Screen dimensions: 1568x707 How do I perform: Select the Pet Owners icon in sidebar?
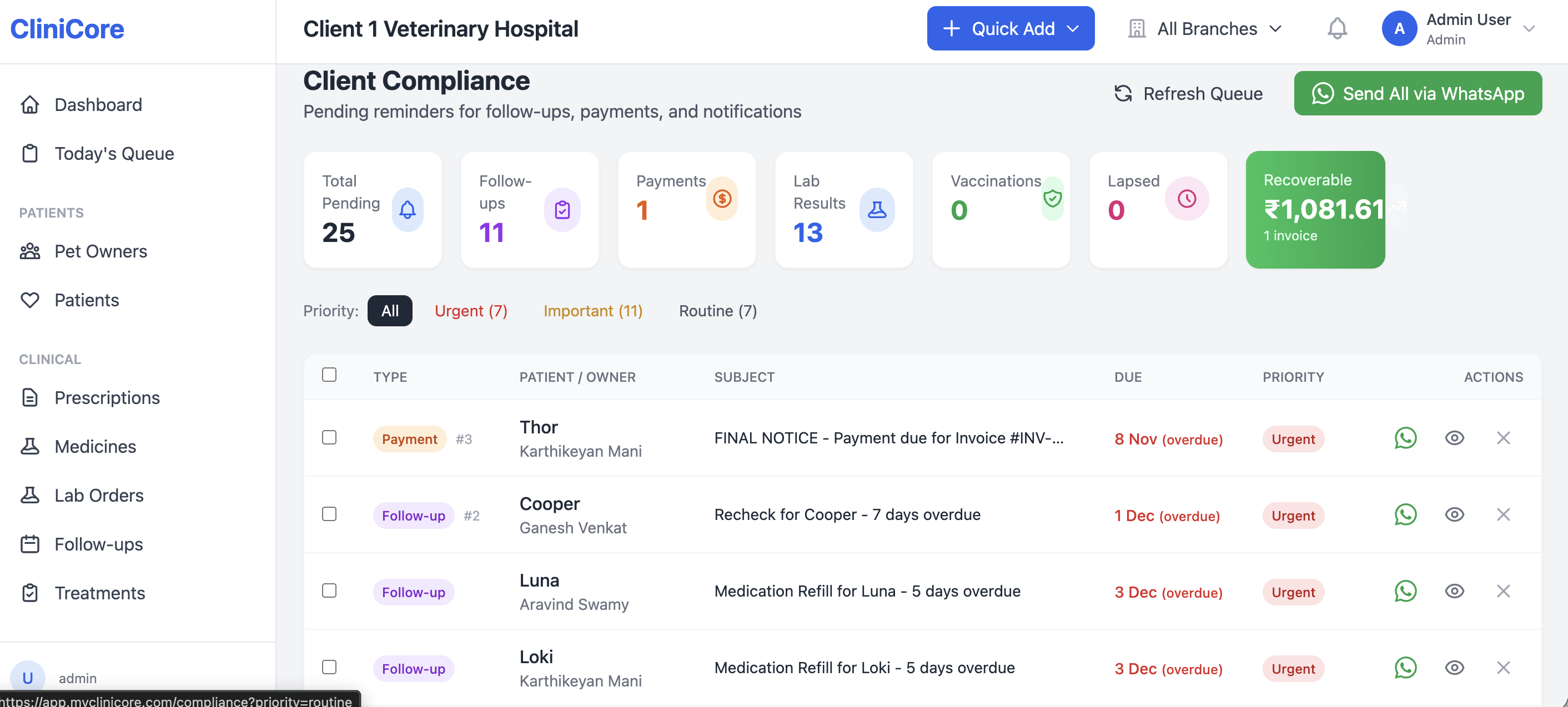click(31, 251)
